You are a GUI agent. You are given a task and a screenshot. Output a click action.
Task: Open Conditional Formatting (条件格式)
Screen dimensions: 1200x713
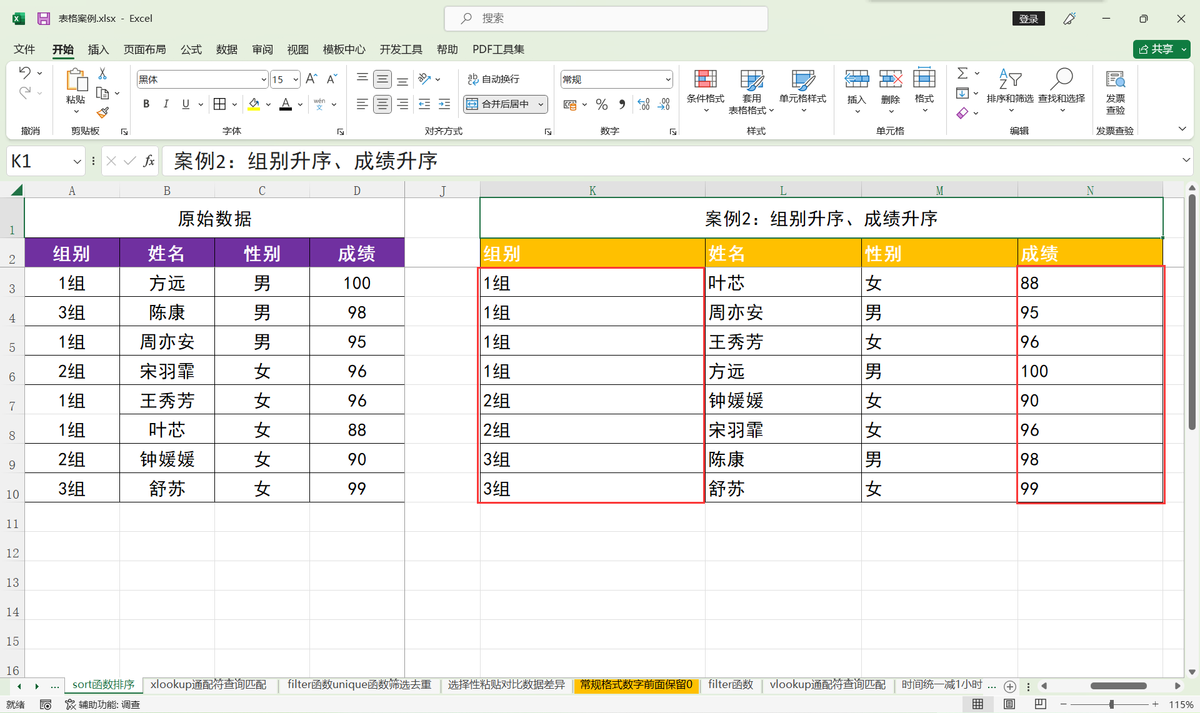point(705,90)
